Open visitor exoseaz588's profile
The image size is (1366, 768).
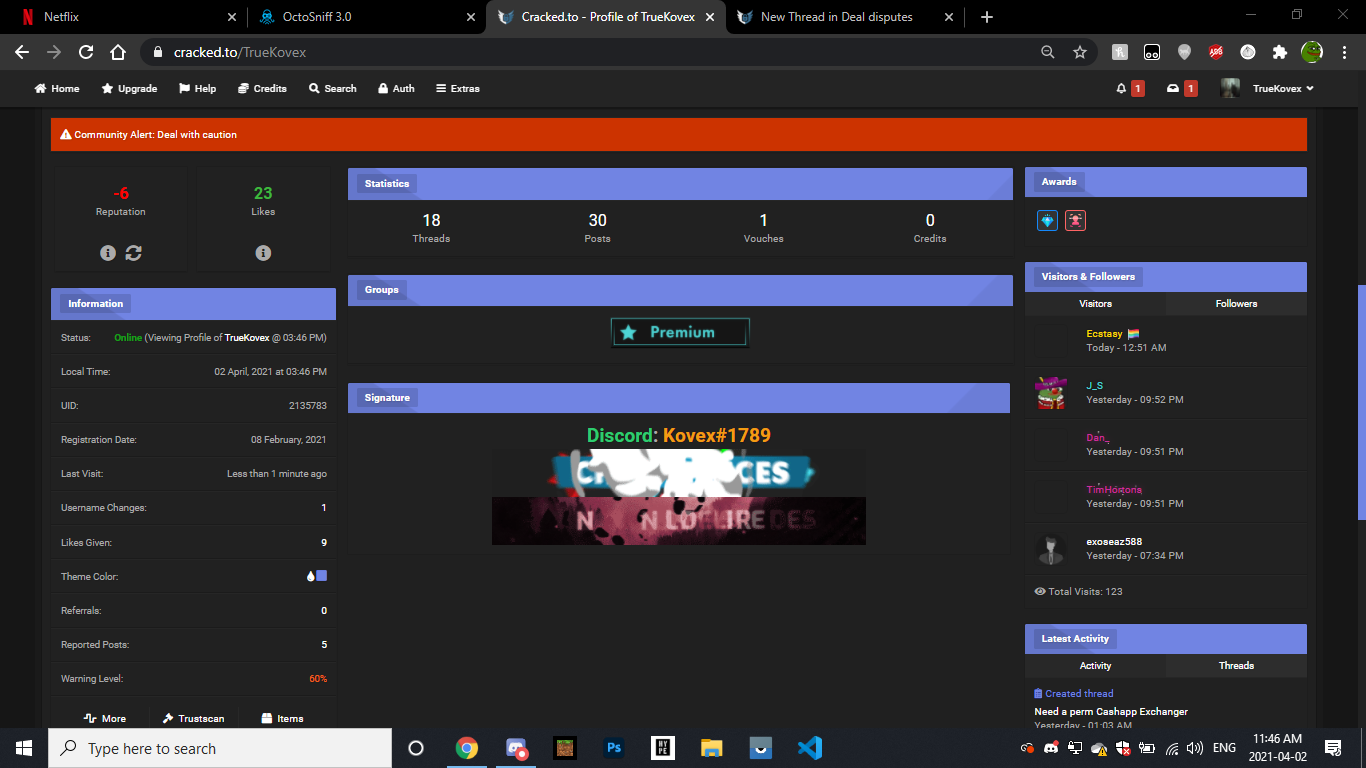(1114, 542)
